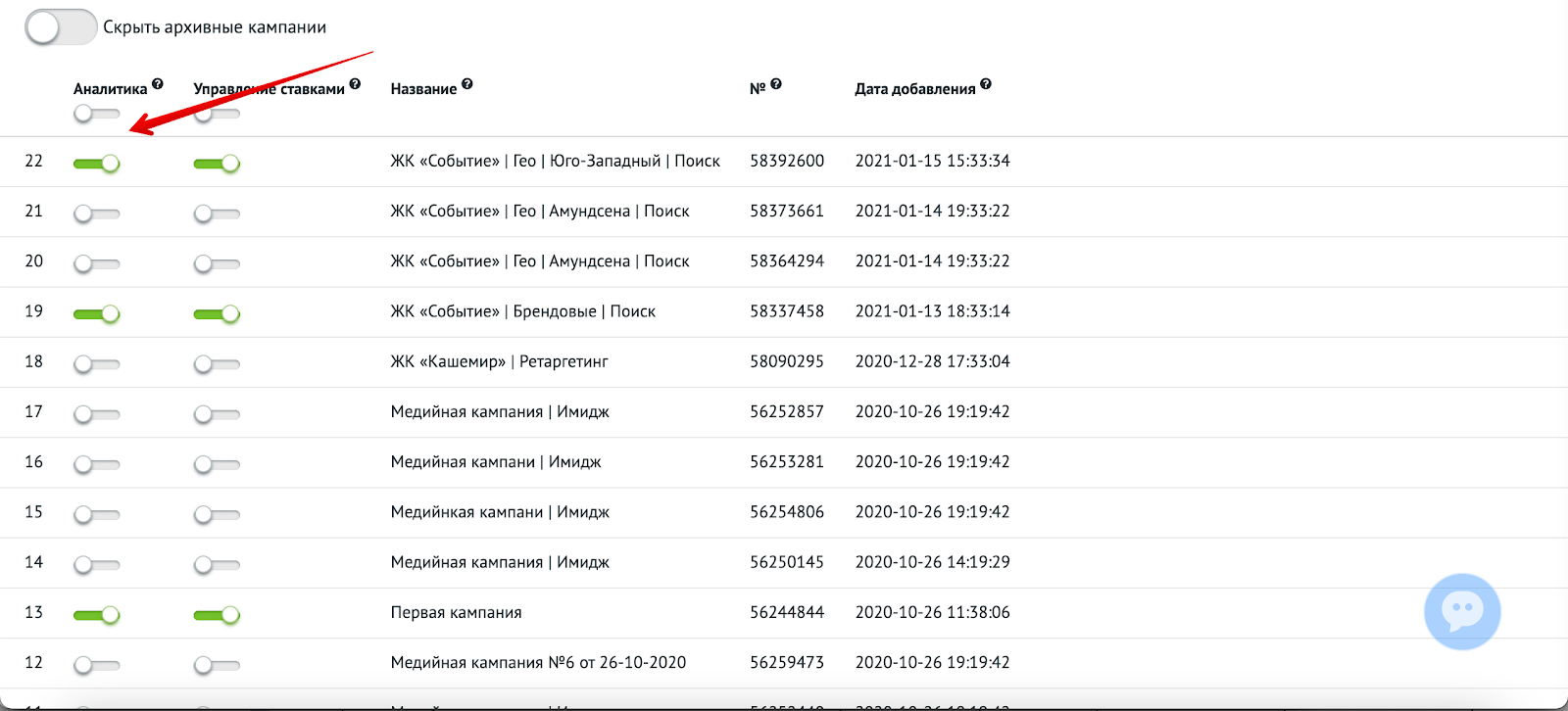This screenshot has height=711, width=1568.
Task: Disable Управление ставками for campaign 58392600
Action: point(217,163)
